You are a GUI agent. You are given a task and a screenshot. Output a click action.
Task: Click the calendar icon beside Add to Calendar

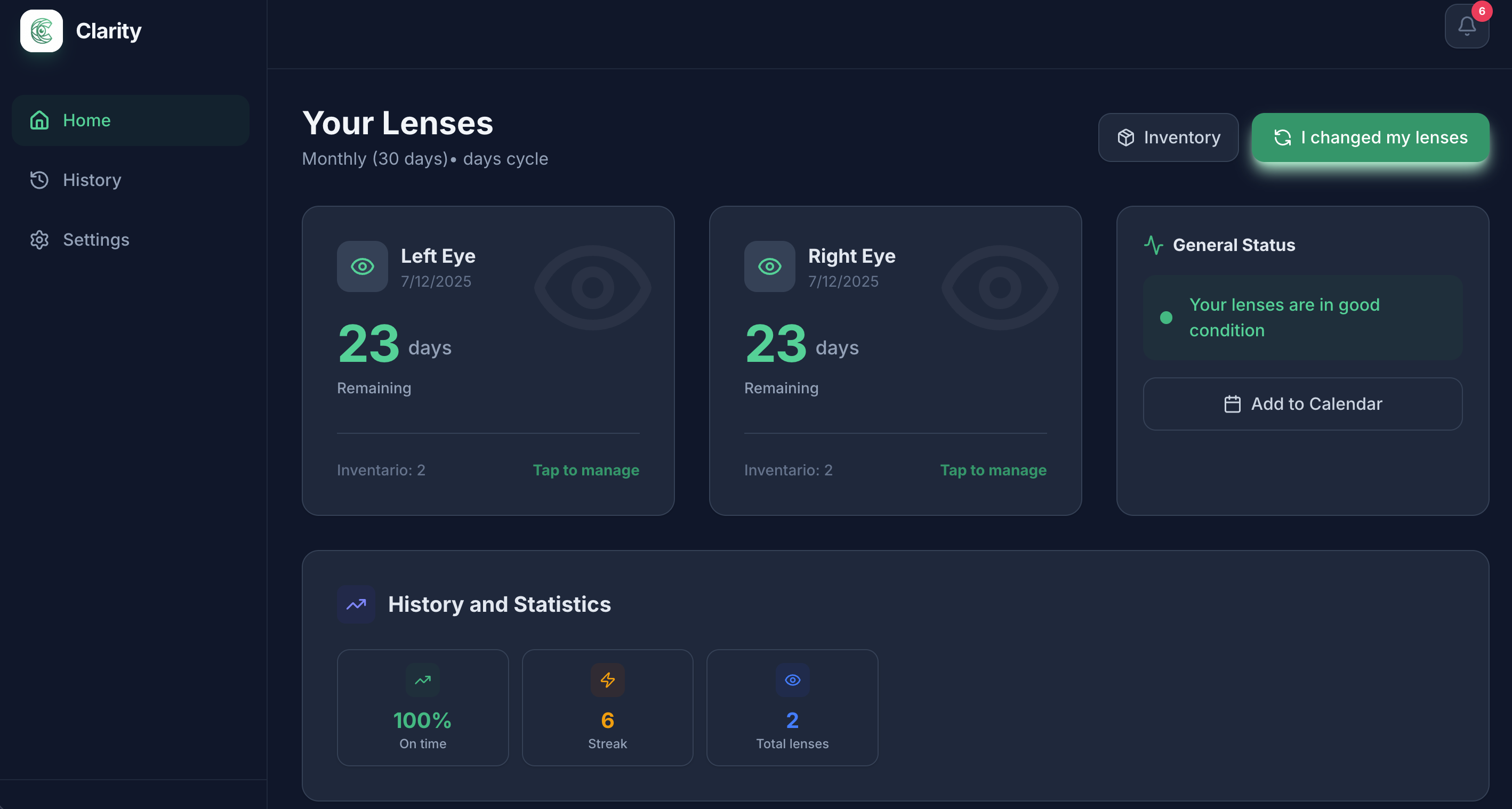[x=1233, y=403]
